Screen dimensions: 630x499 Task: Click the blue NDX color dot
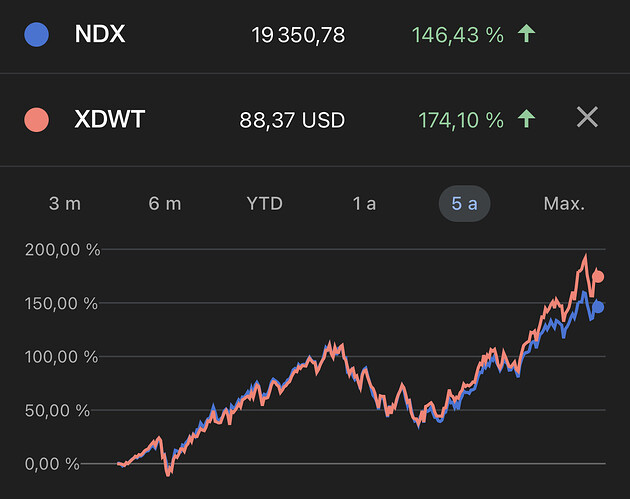pyautogui.click(x=36, y=35)
